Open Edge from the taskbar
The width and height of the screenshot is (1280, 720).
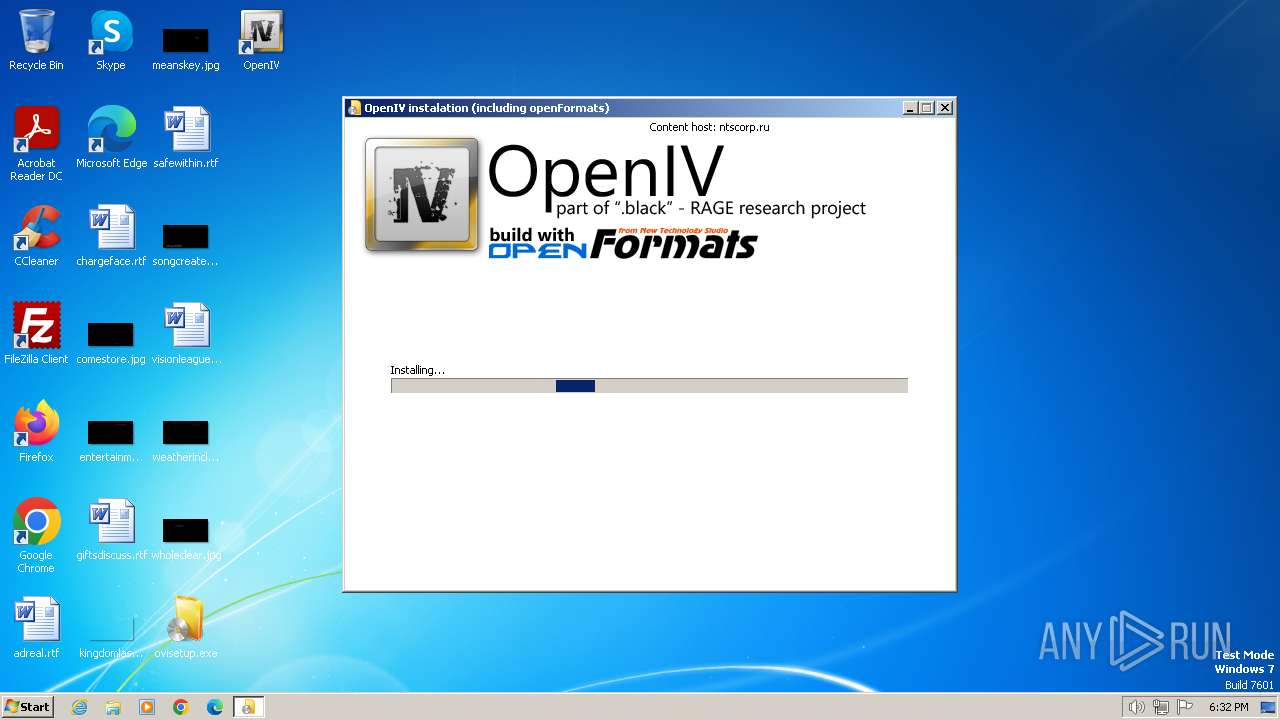(x=215, y=707)
